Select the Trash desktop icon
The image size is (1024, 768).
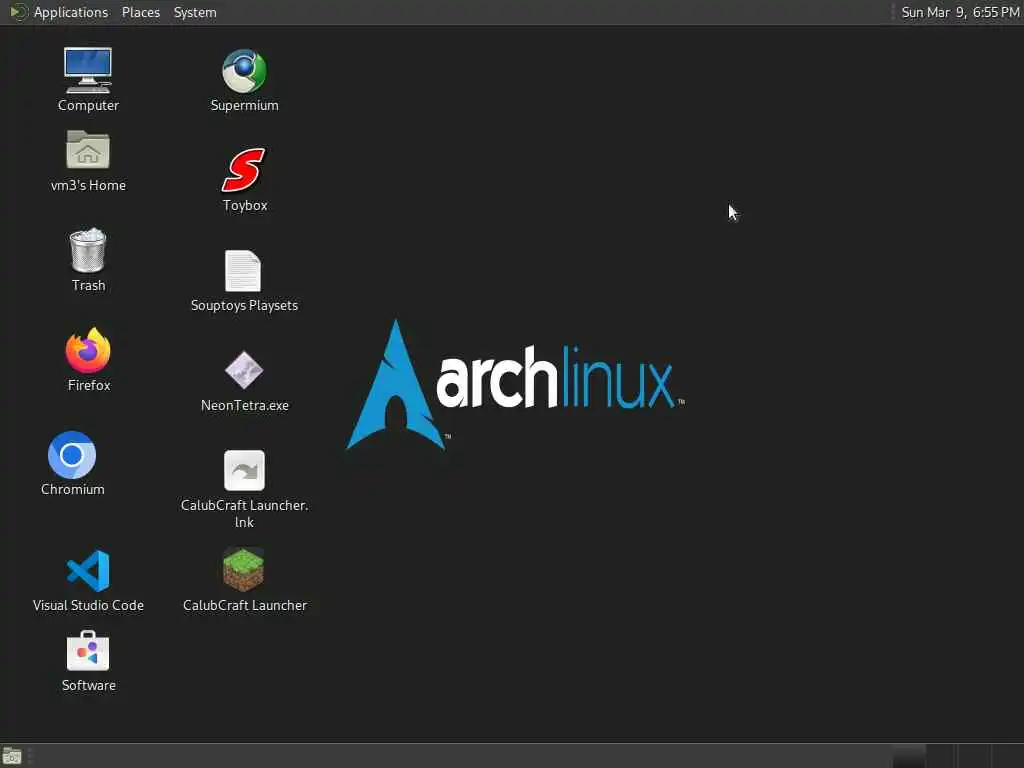tap(88, 250)
